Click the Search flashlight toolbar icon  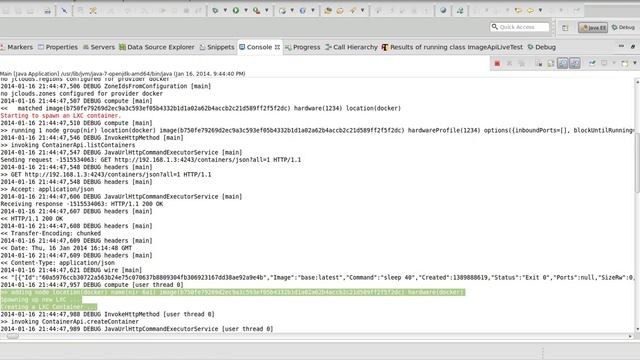[x=353, y=11]
